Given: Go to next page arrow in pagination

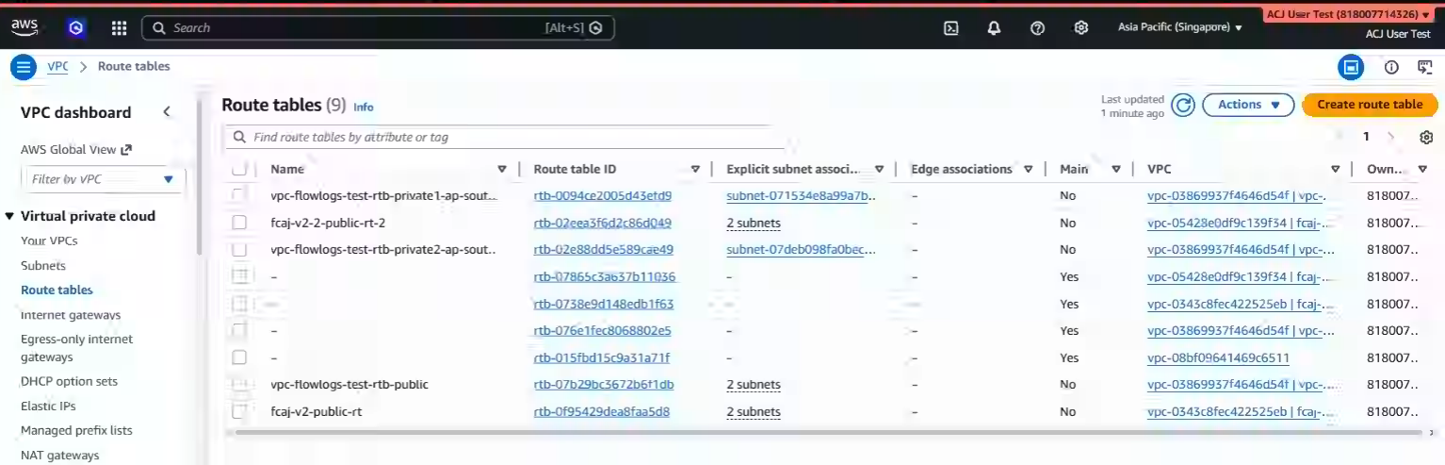Looking at the screenshot, I should (1390, 137).
